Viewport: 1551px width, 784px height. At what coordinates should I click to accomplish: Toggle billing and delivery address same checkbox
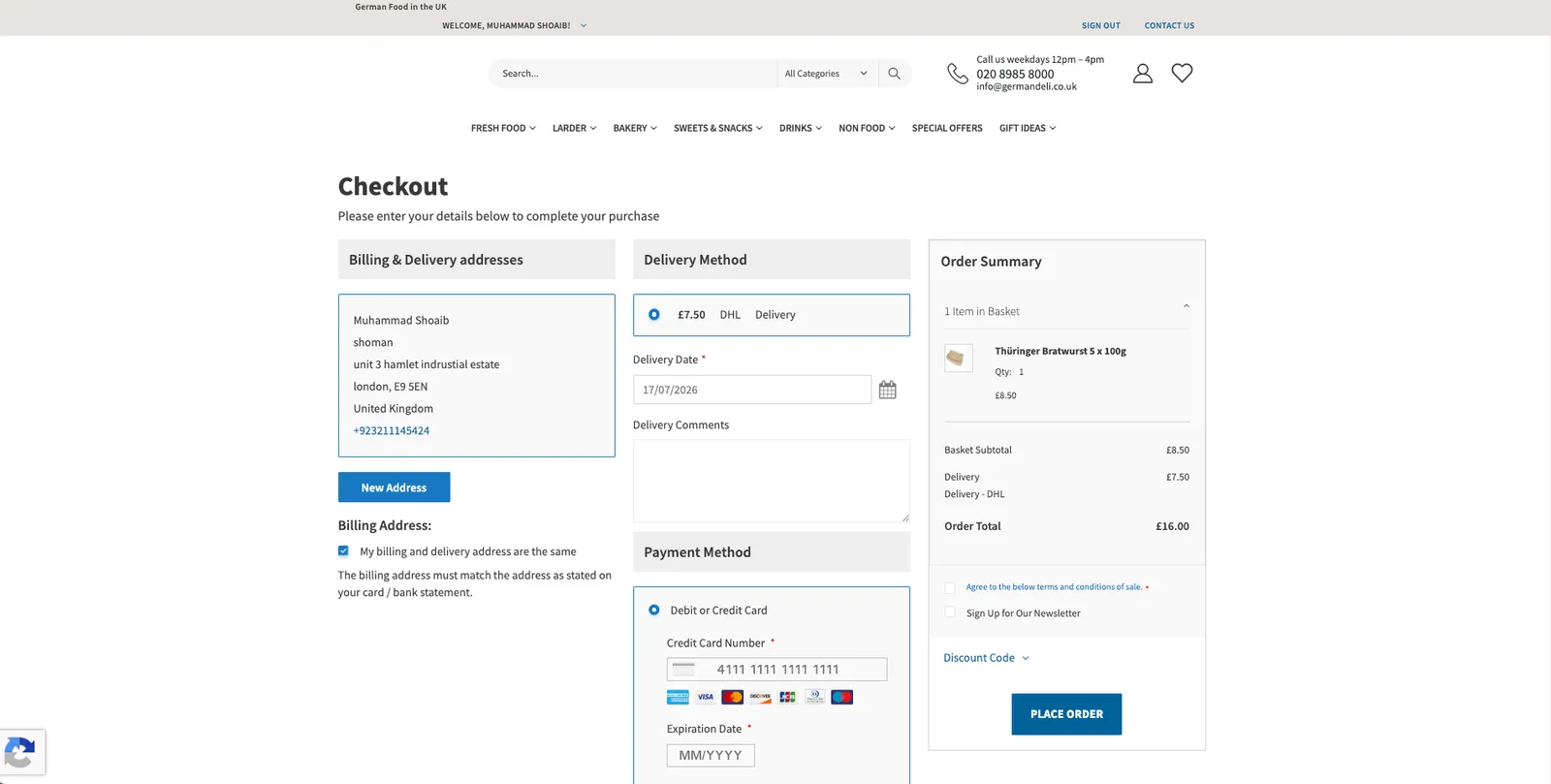click(x=343, y=550)
